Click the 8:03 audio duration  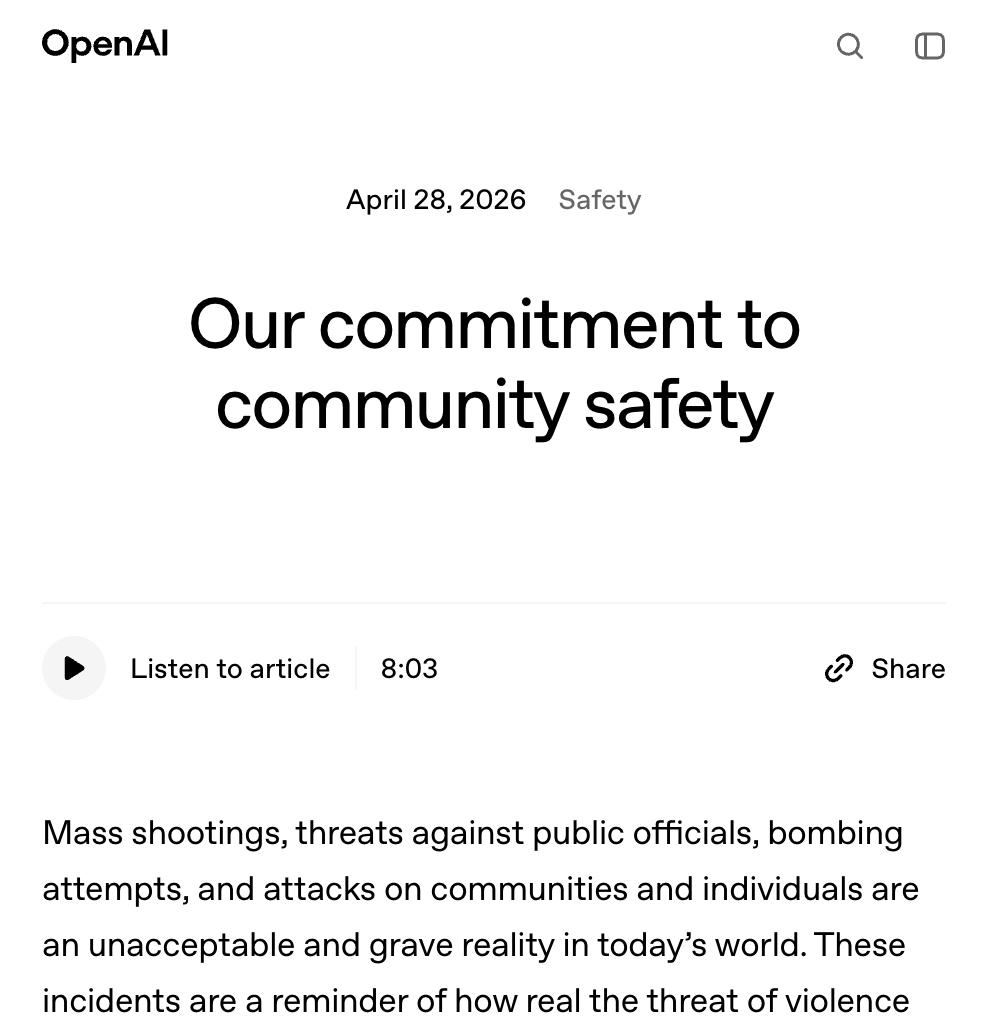[x=409, y=669]
